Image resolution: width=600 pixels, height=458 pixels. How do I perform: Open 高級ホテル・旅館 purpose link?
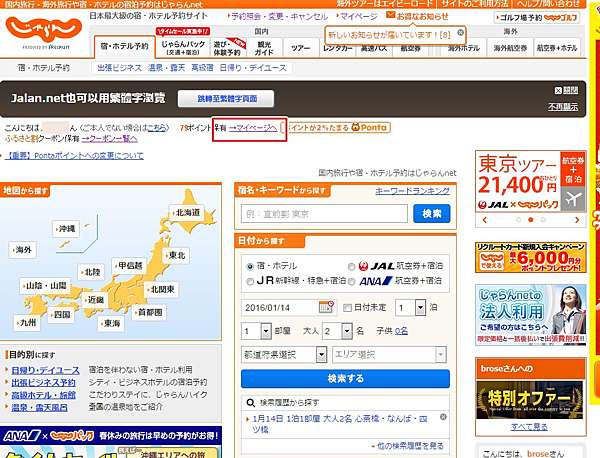[x=43, y=395]
